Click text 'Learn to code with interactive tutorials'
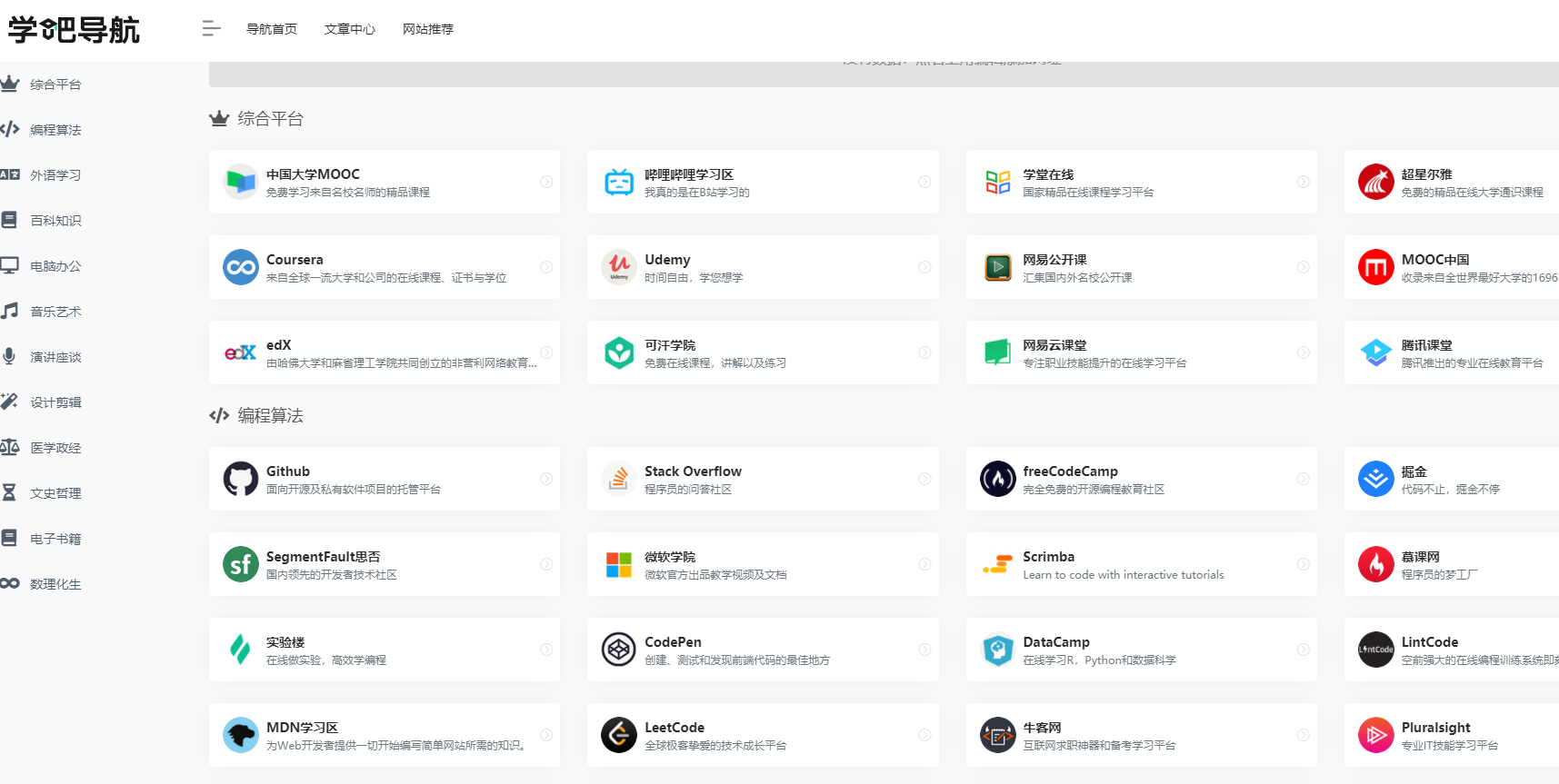The width and height of the screenshot is (1559, 784). click(x=1123, y=574)
